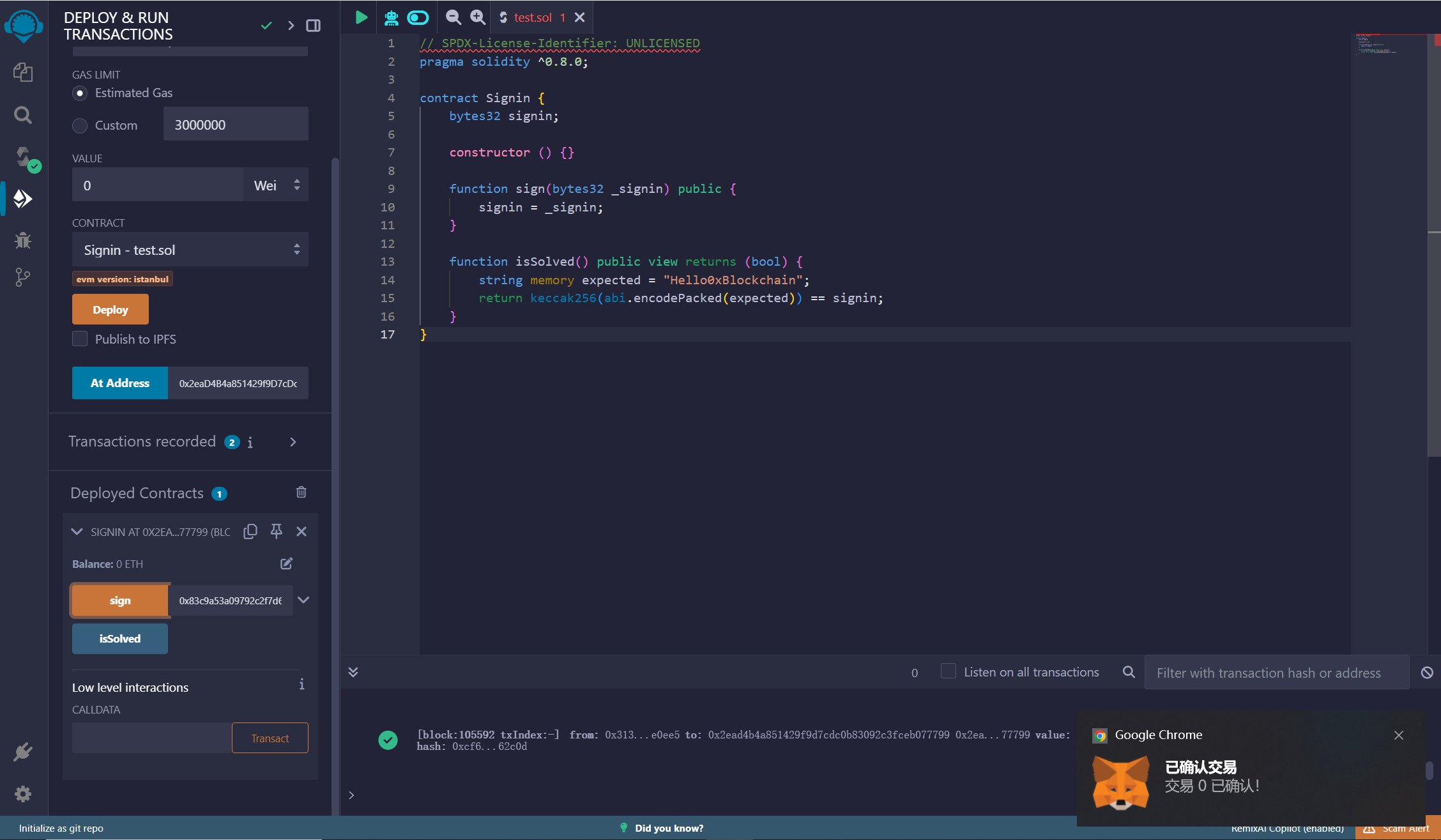Open the Settings gear icon
Image resolution: width=1441 pixels, height=840 pixels.
click(x=23, y=794)
